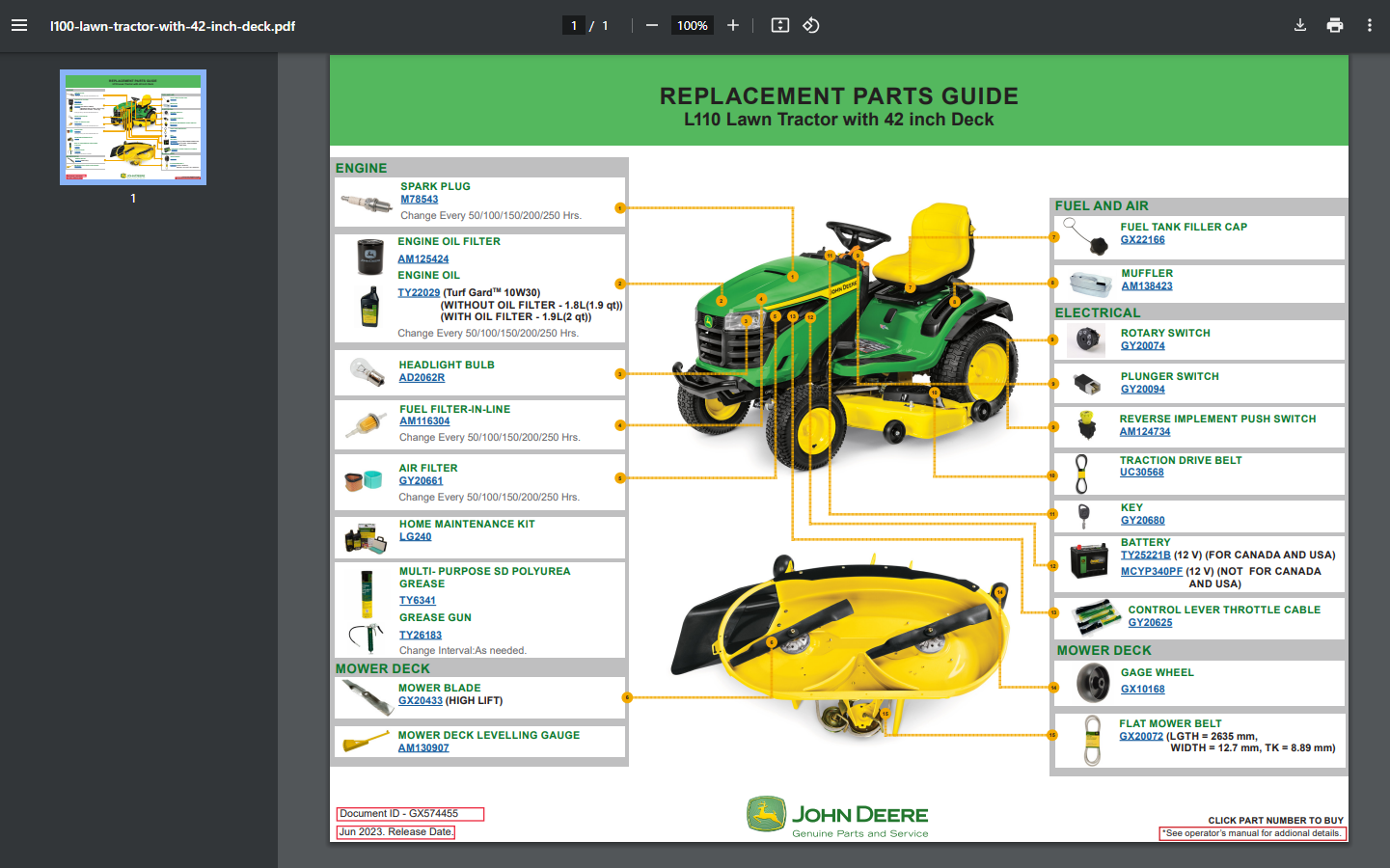Viewport: 1390px width, 868px height.
Task: Click the battery image
Action: pyautogui.click(x=1089, y=560)
